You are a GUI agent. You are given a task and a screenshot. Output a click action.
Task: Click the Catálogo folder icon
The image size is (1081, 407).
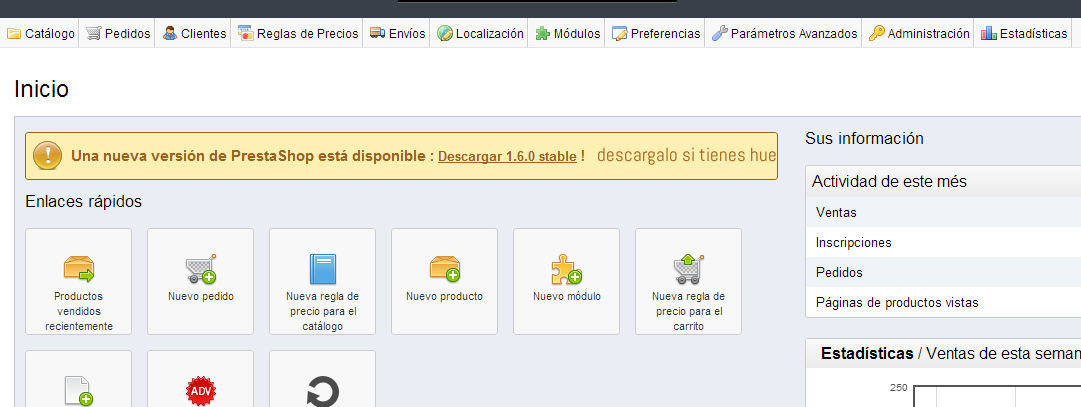(14, 33)
